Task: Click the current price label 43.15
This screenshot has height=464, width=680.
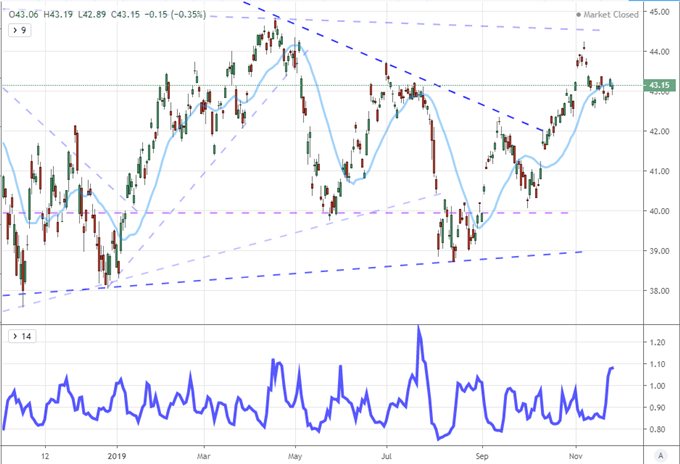Action: [x=660, y=85]
